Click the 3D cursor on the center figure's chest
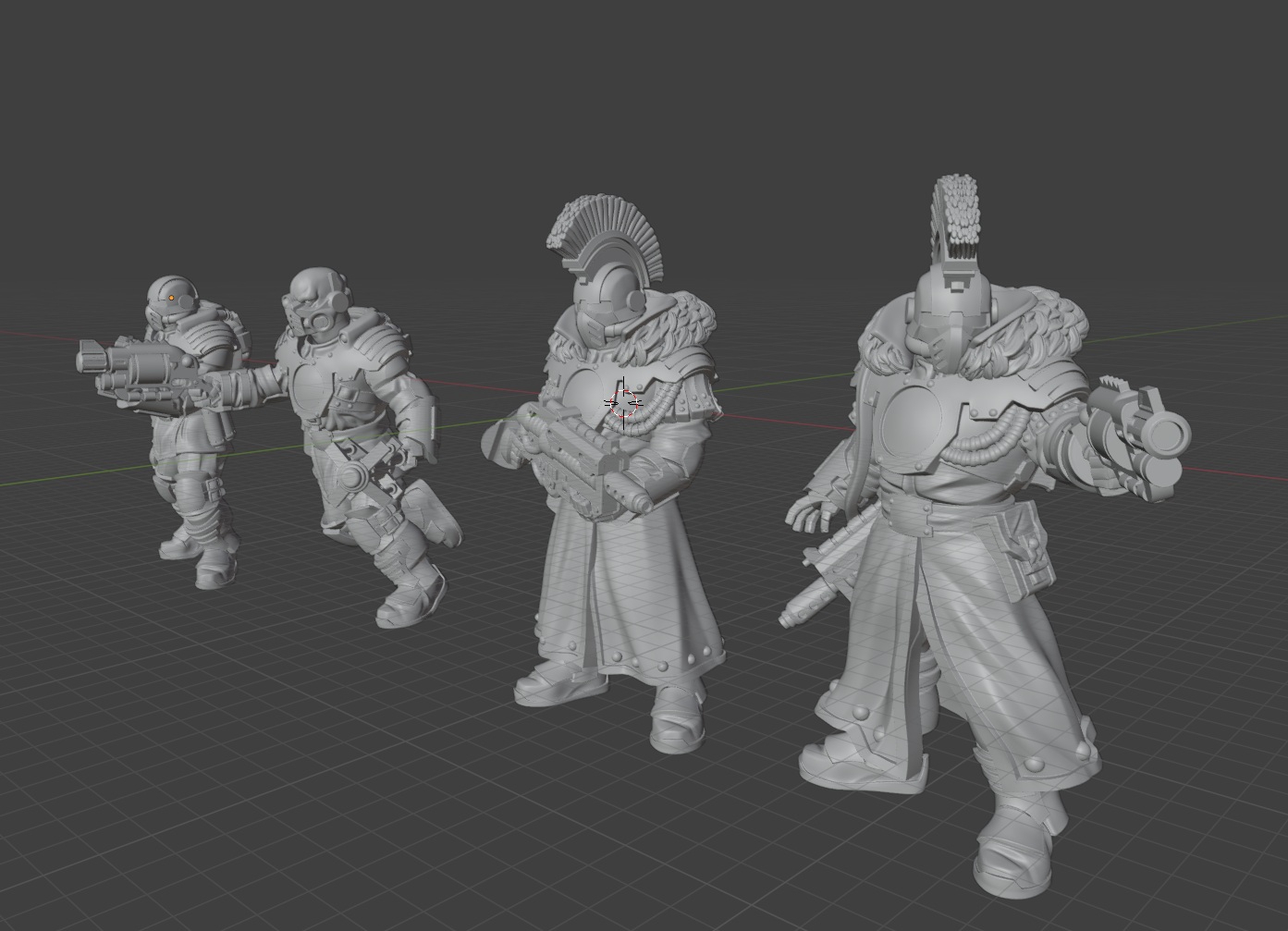Viewport: 1288px width, 931px height. coord(623,404)
